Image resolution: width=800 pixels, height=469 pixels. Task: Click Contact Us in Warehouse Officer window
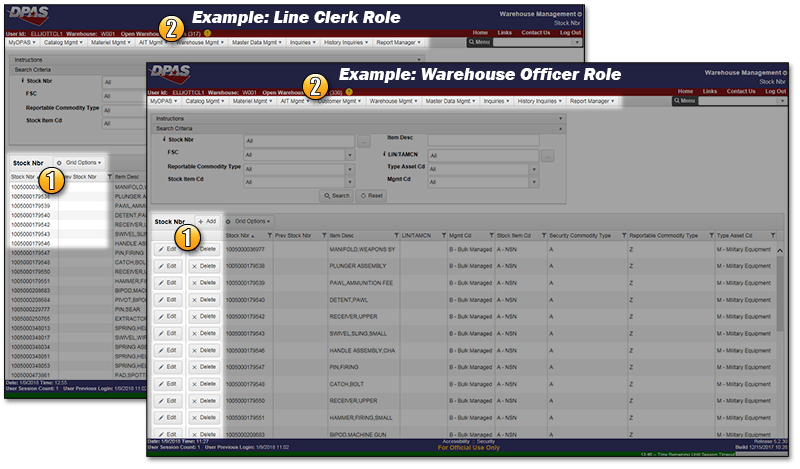point(741,92)
